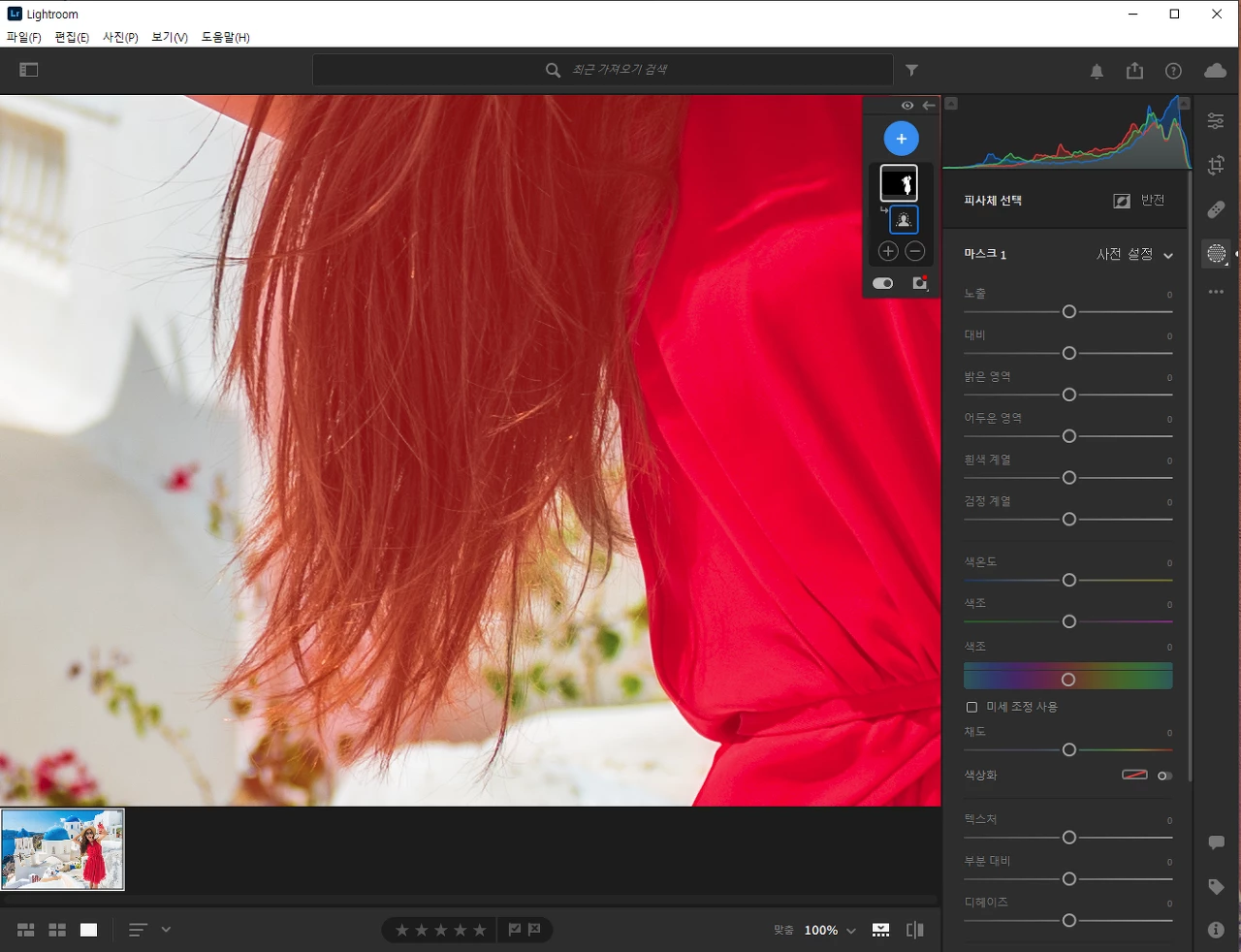
Task: Show original before/after compare icon
Action: 914,930
